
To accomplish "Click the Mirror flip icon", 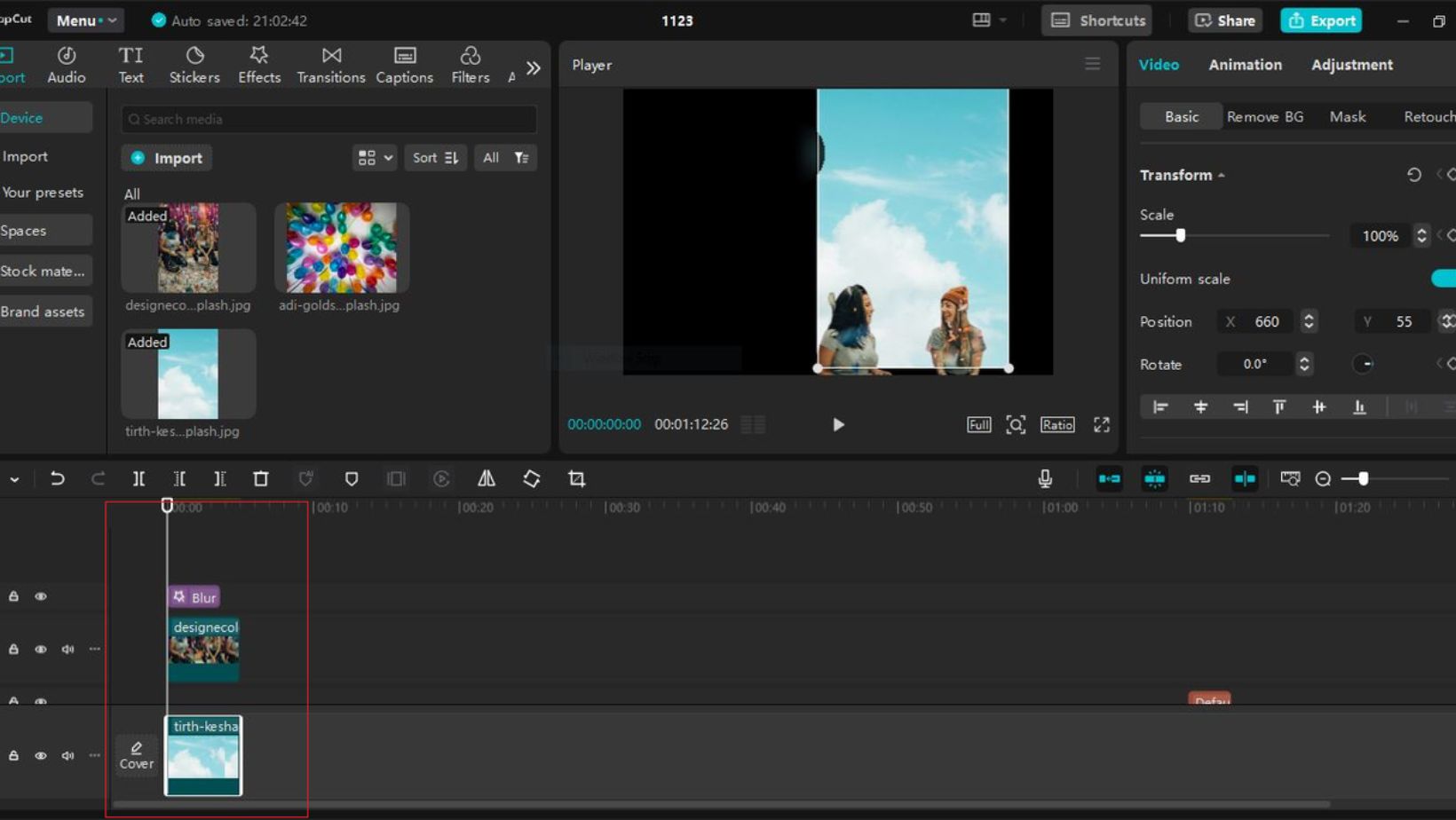I will 487,479.
